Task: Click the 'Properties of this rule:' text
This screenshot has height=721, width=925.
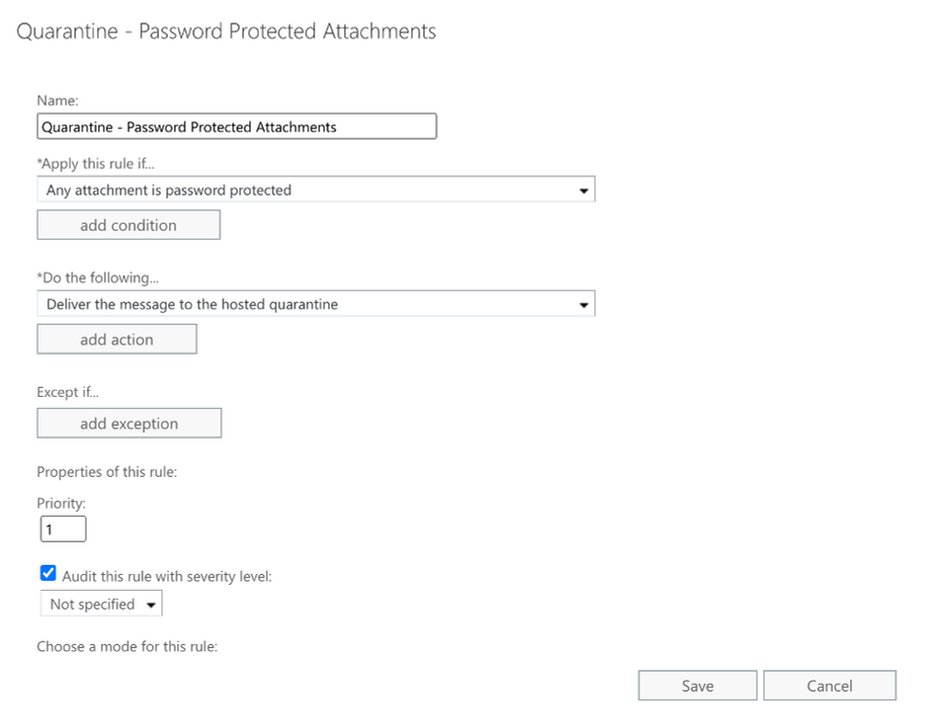Action: [x=107, y=472]
